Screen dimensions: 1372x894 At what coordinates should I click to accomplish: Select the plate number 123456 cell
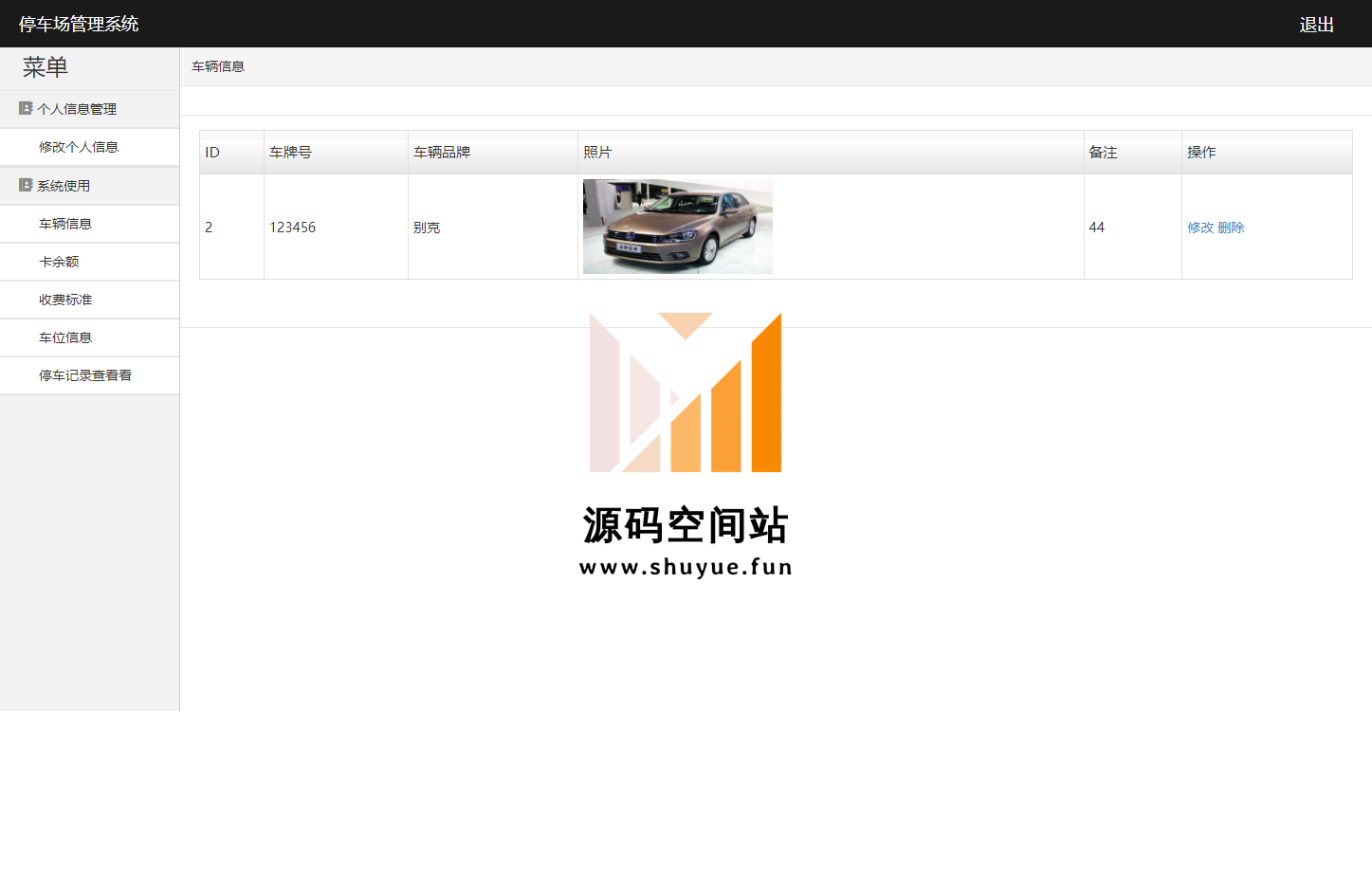336,227
